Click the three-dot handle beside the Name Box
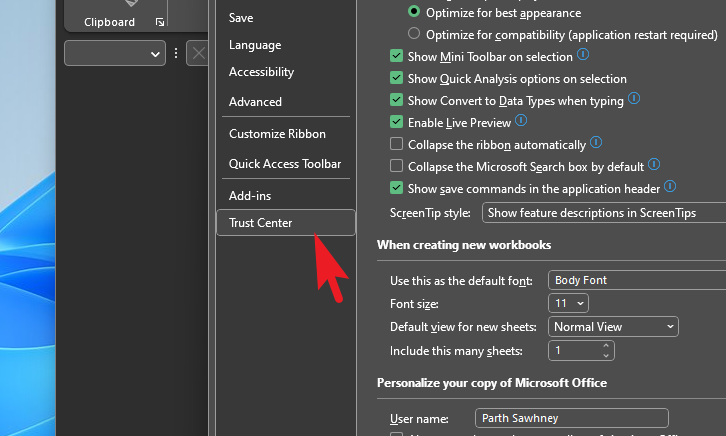The height and width of the screenshot is (436, 726). point(176,53)
